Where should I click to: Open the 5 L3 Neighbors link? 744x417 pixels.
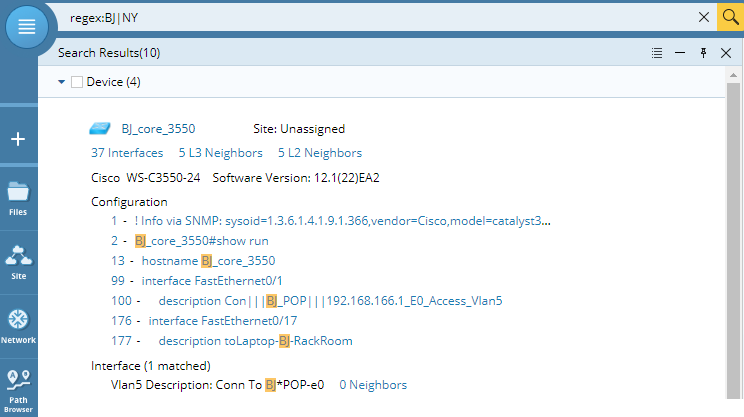220,153
